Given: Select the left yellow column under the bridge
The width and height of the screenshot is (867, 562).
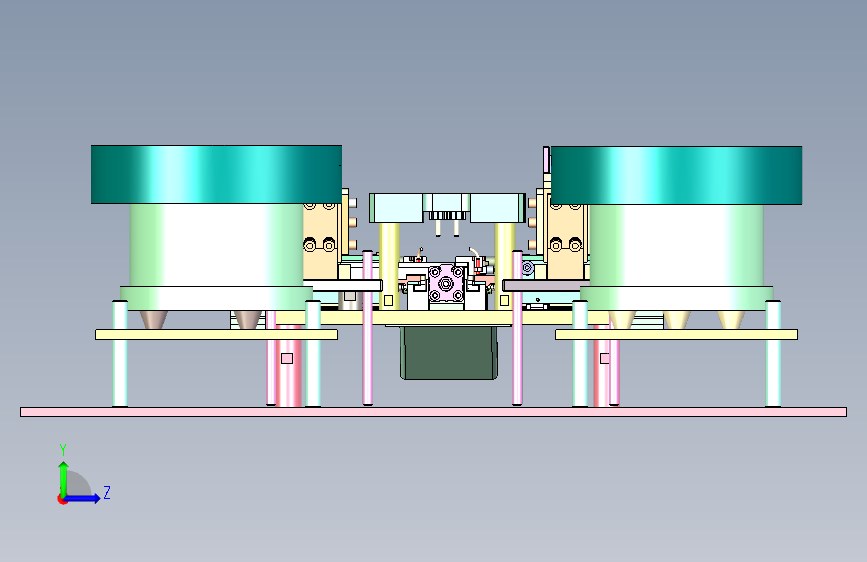Looking at the screenshot, I should (389, 266).
